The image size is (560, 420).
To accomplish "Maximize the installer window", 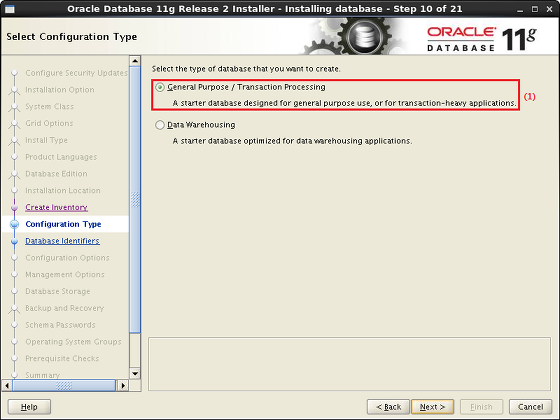I will (535, 9).
